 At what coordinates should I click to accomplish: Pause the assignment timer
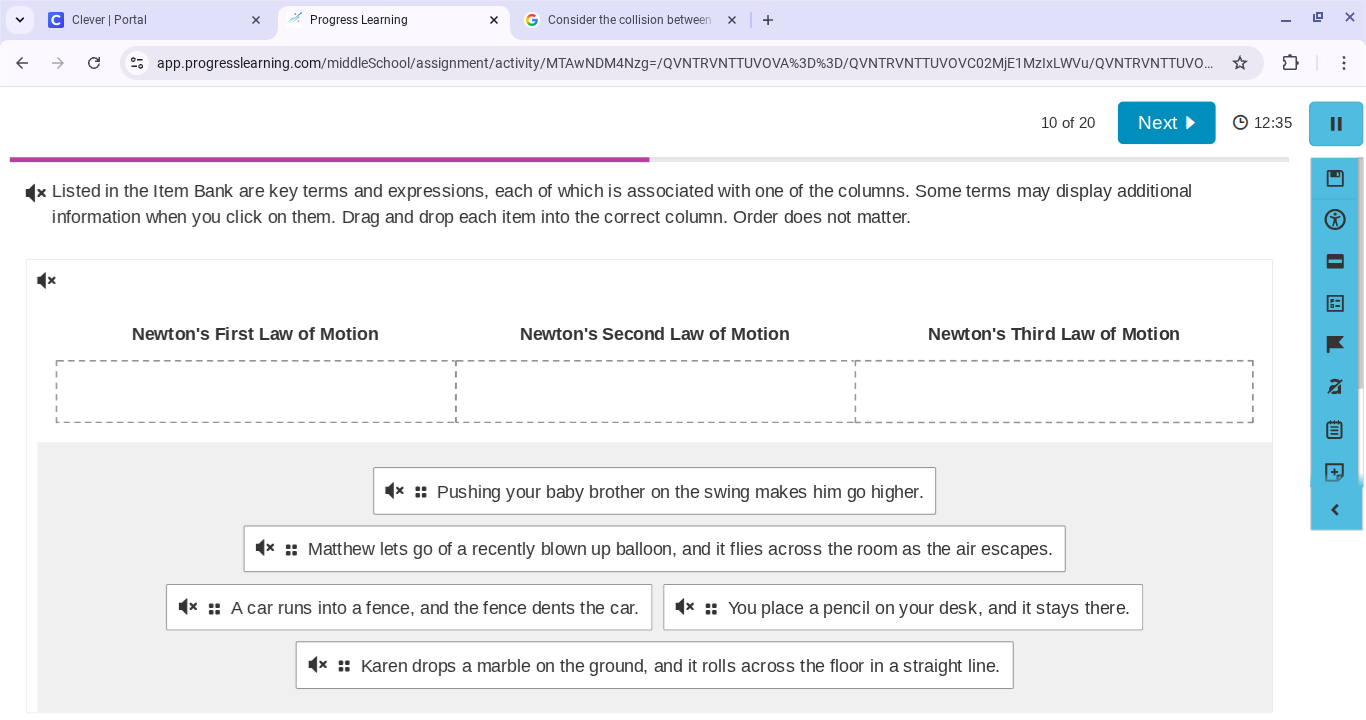[1335, 124]
